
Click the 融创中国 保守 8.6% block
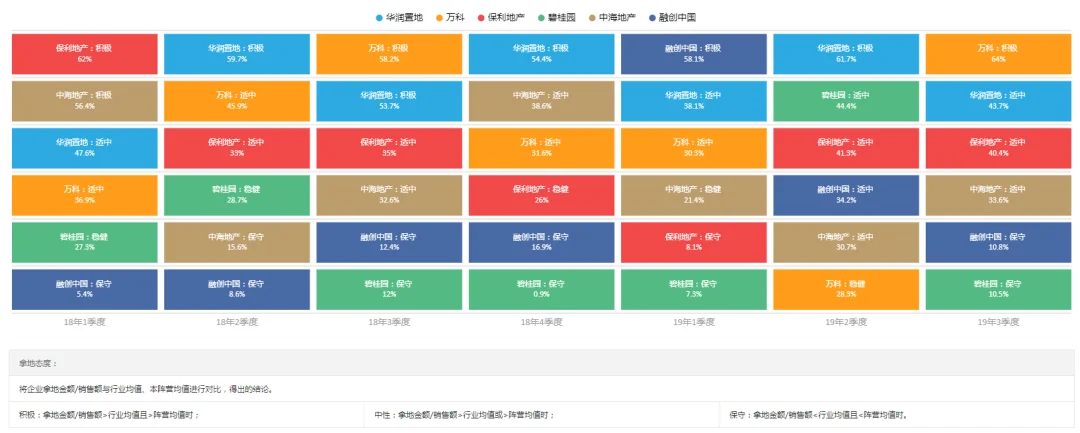tap(237, 289)
